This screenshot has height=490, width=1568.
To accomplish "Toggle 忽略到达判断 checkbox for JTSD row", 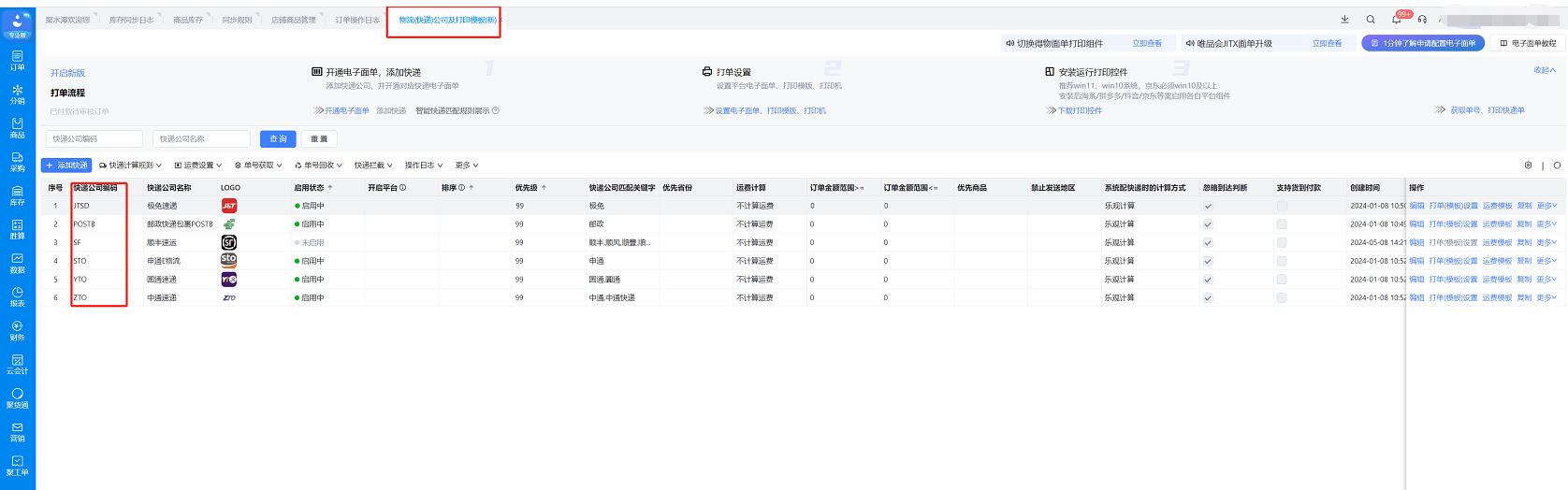I will [1208, 206].
